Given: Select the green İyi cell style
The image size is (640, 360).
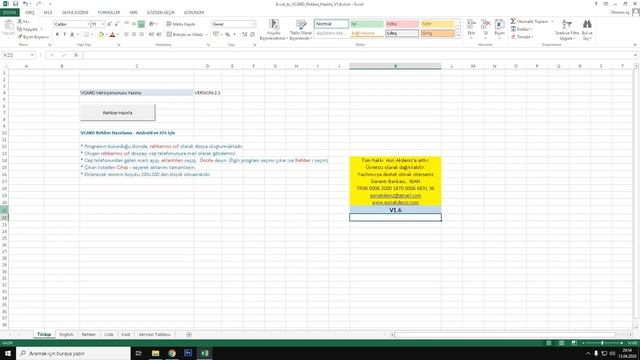Looking at the screenshot, I should (367, 24).
